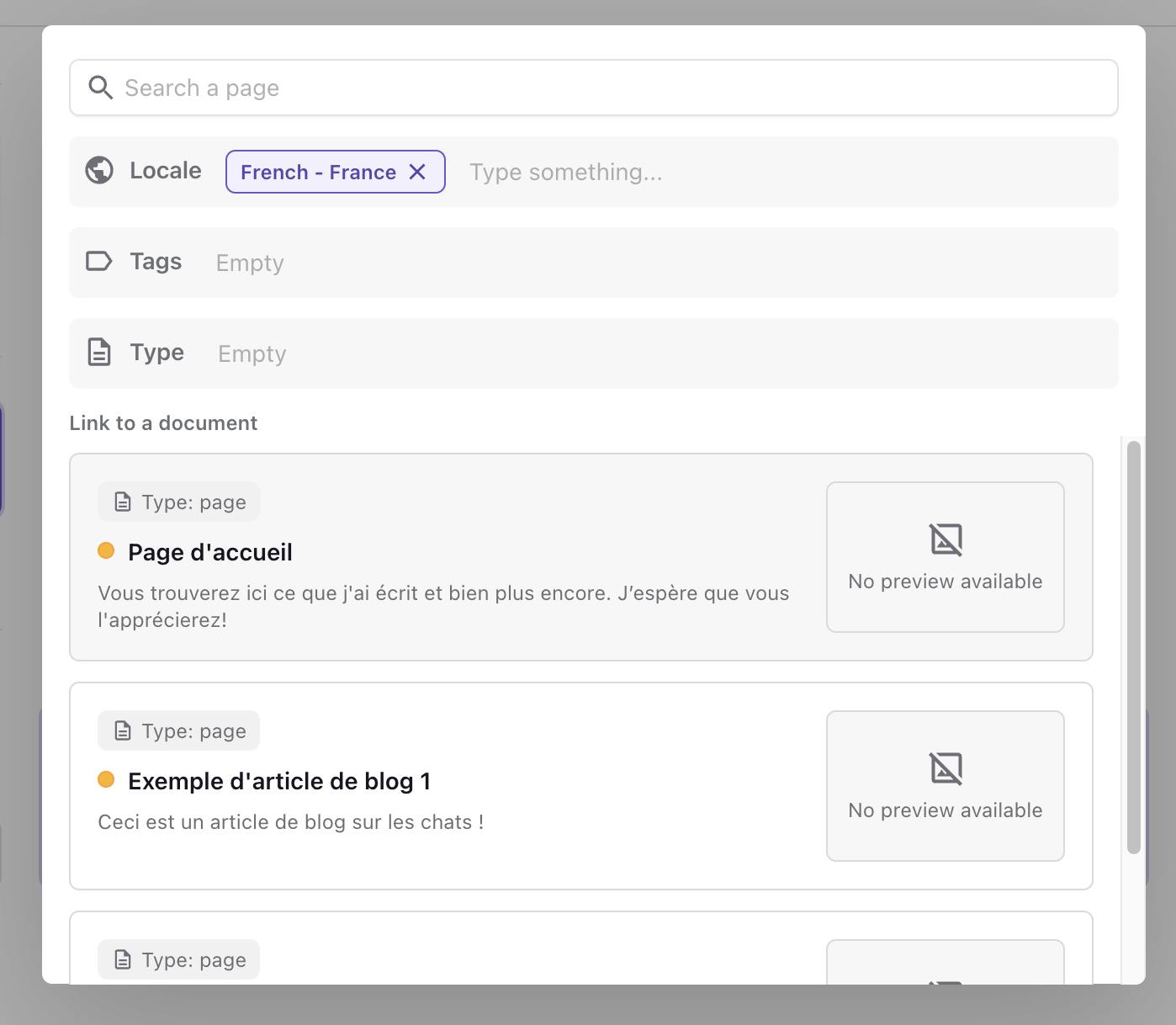This screenshot has width=1176, height=1025.
Task: Click the Tags label icon
Action: [x=99, y=262]
